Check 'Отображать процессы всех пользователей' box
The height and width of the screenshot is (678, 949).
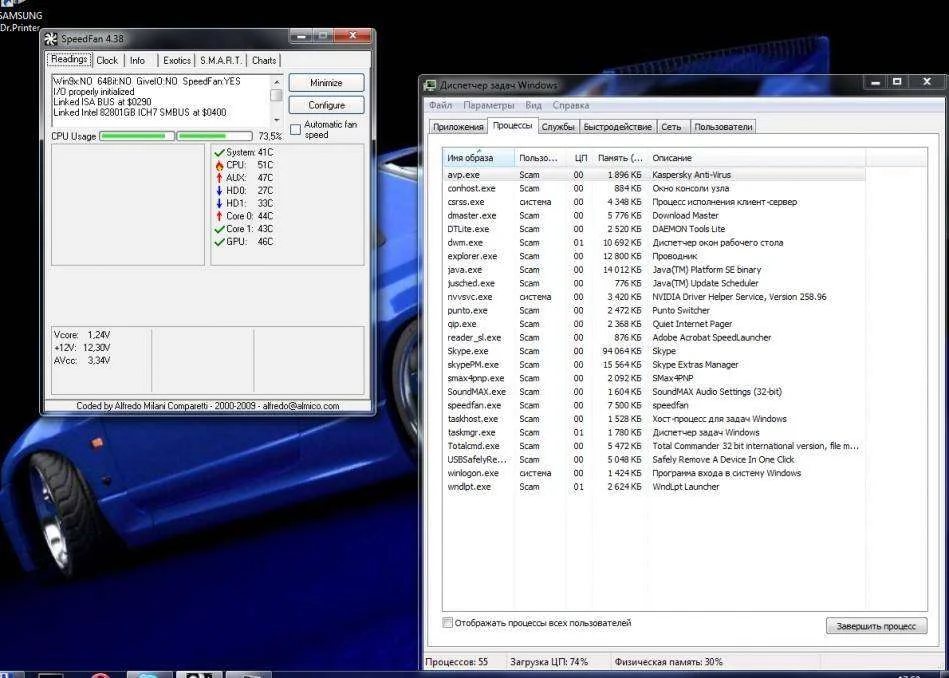(x=448, y=623)
